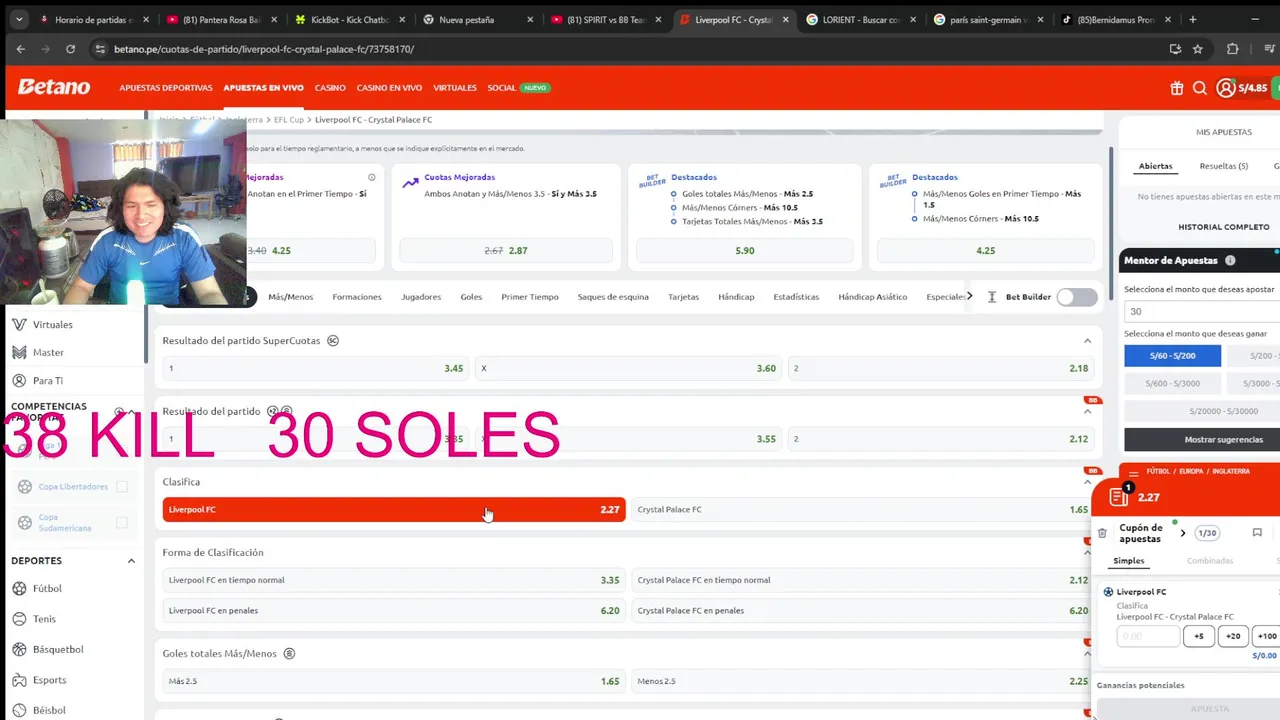Switch to Resueltas (5) bets tab
This screenshot has height=720, width=1280.
pyautogui.click(x=1224, y=166)
